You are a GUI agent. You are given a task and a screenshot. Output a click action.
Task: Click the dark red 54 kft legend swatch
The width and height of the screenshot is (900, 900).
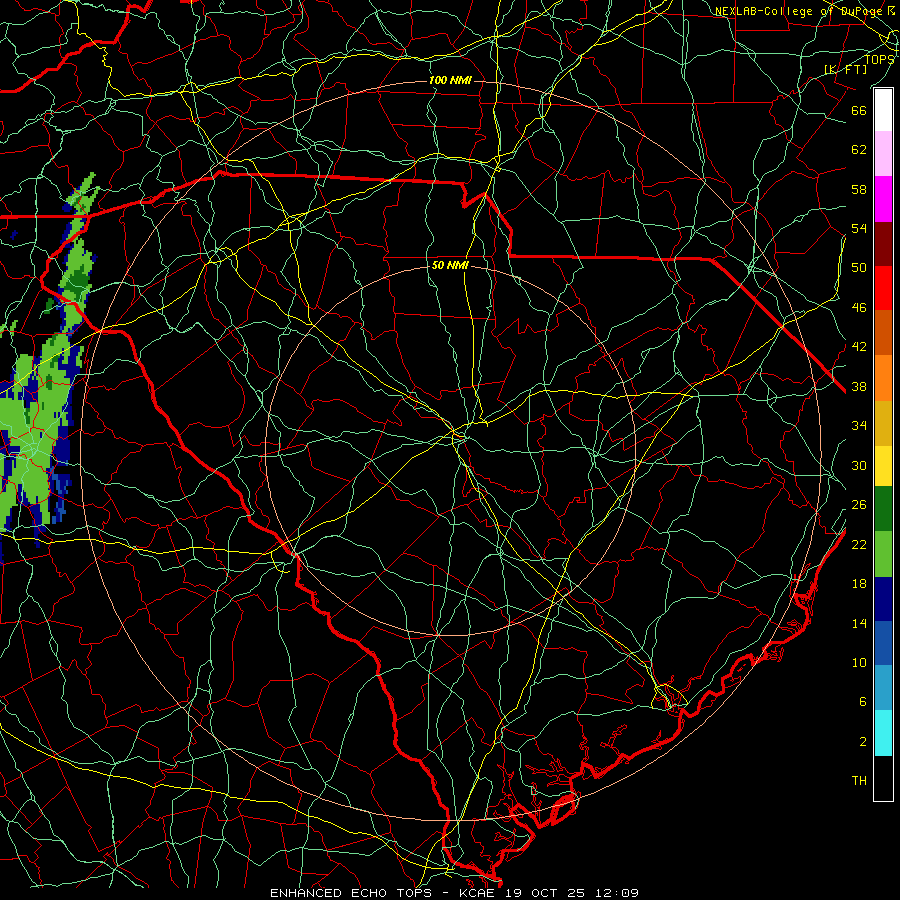tap(883, 243)
